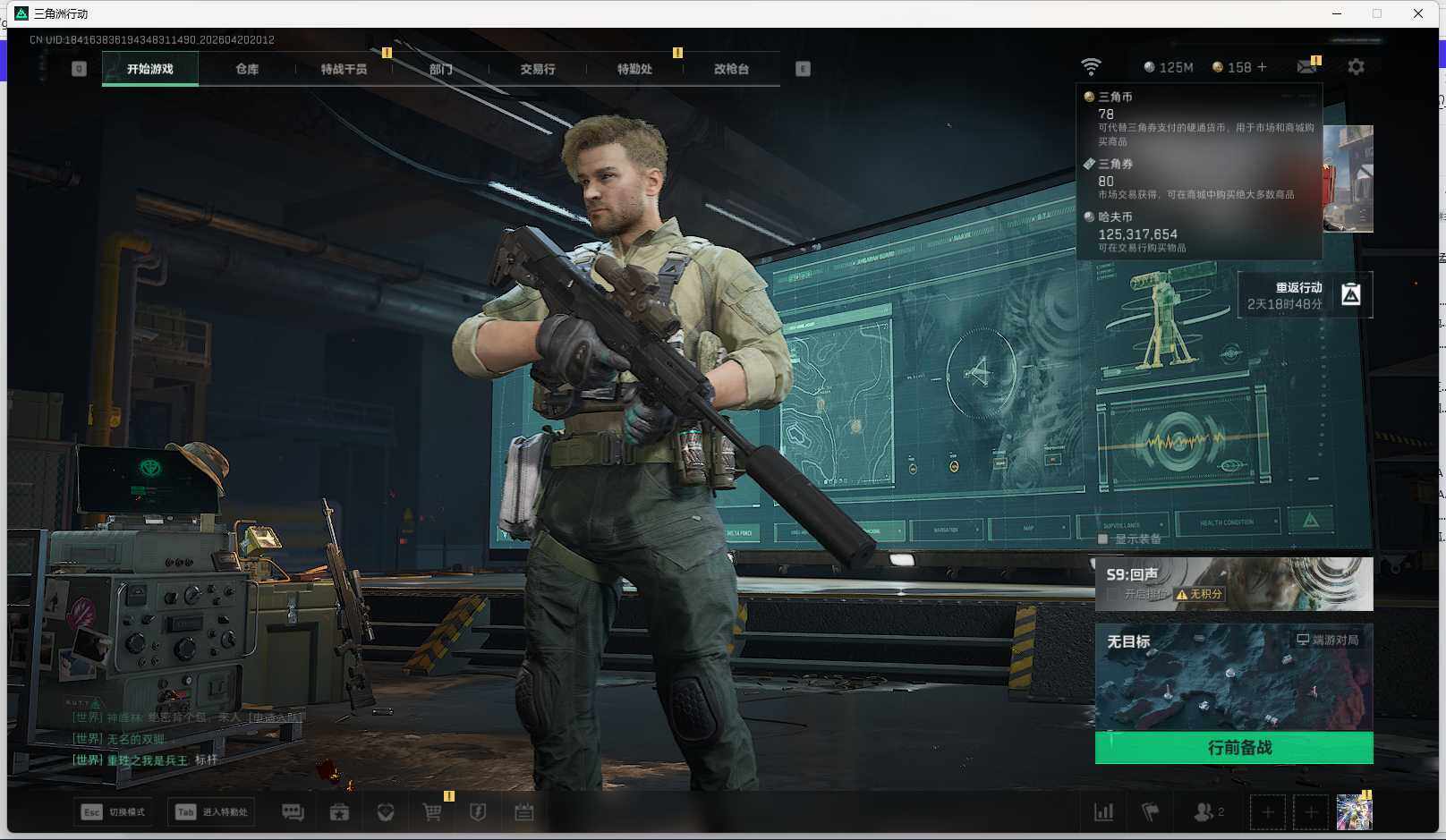Screen dimensions: 1446x840
Task: Open the 改枪台 tab
Action: tap(731, 69)
